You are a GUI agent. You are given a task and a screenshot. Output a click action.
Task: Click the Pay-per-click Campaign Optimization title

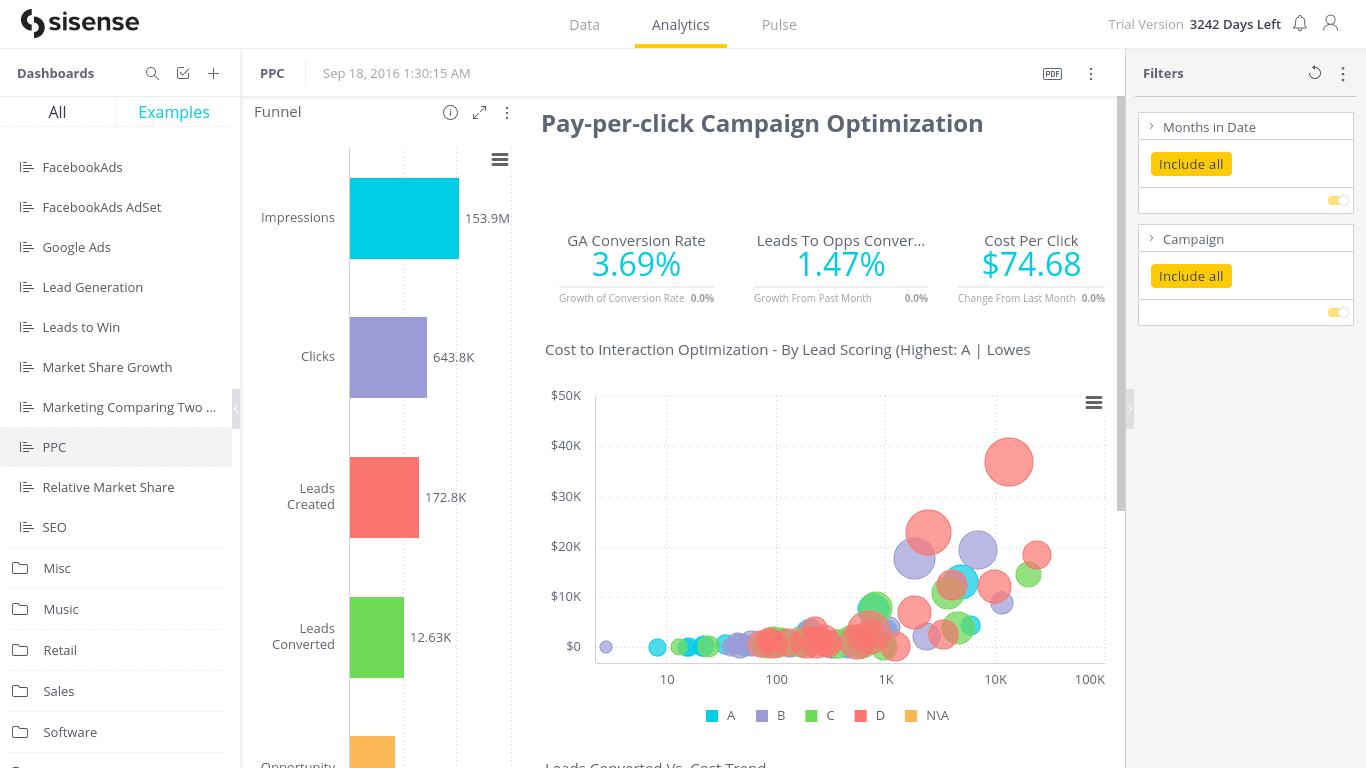click(x=762, y=123)
